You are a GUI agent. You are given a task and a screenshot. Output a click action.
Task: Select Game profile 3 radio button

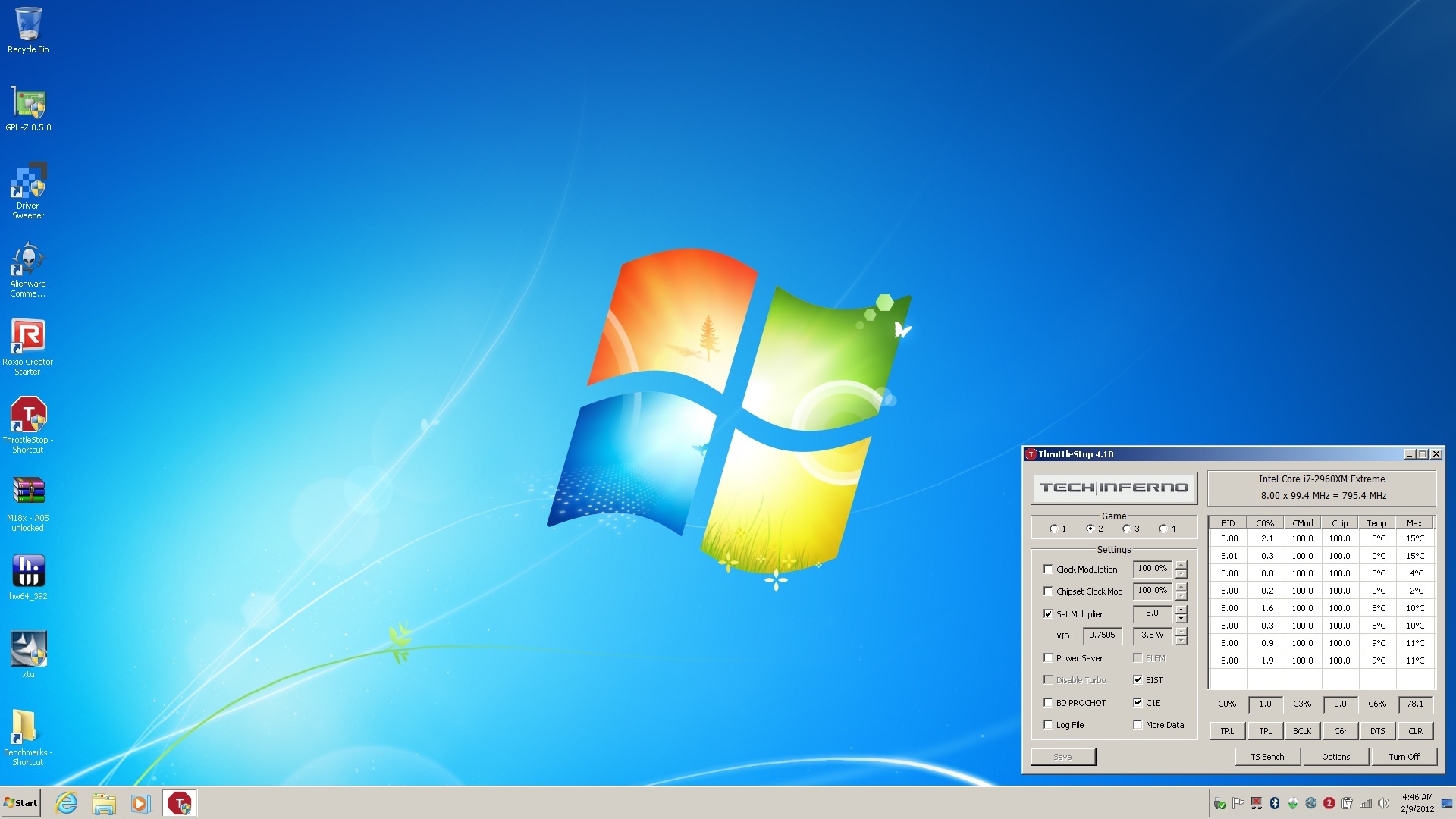coord(1126,529)
